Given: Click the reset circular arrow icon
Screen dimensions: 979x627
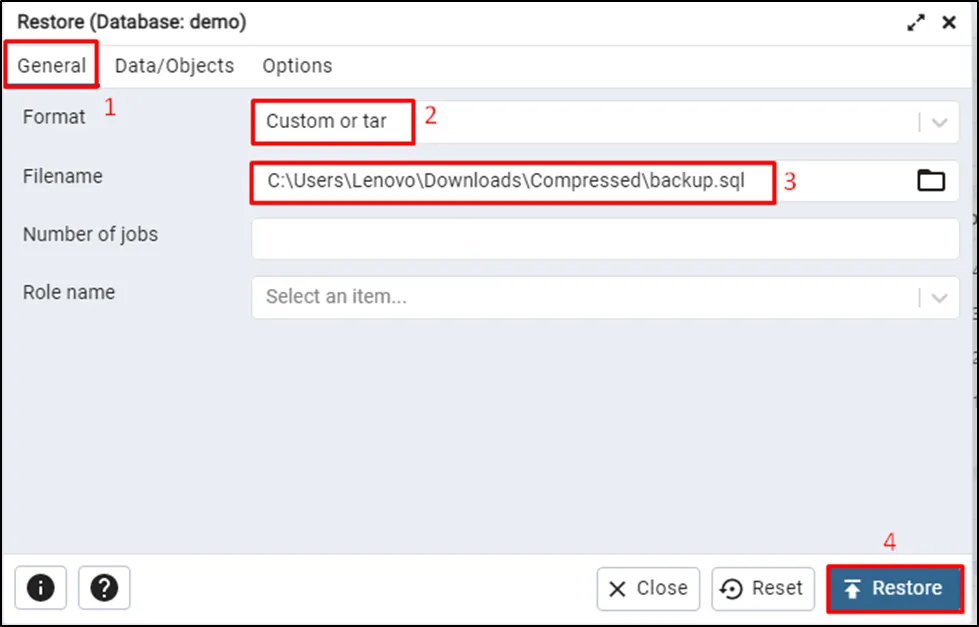Looking at the screenshot, I should click(732, 589).
